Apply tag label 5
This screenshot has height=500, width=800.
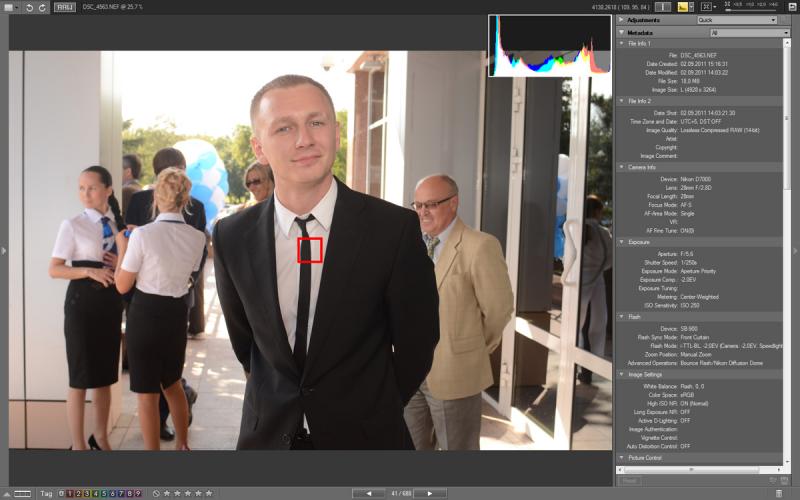(104, 493)
